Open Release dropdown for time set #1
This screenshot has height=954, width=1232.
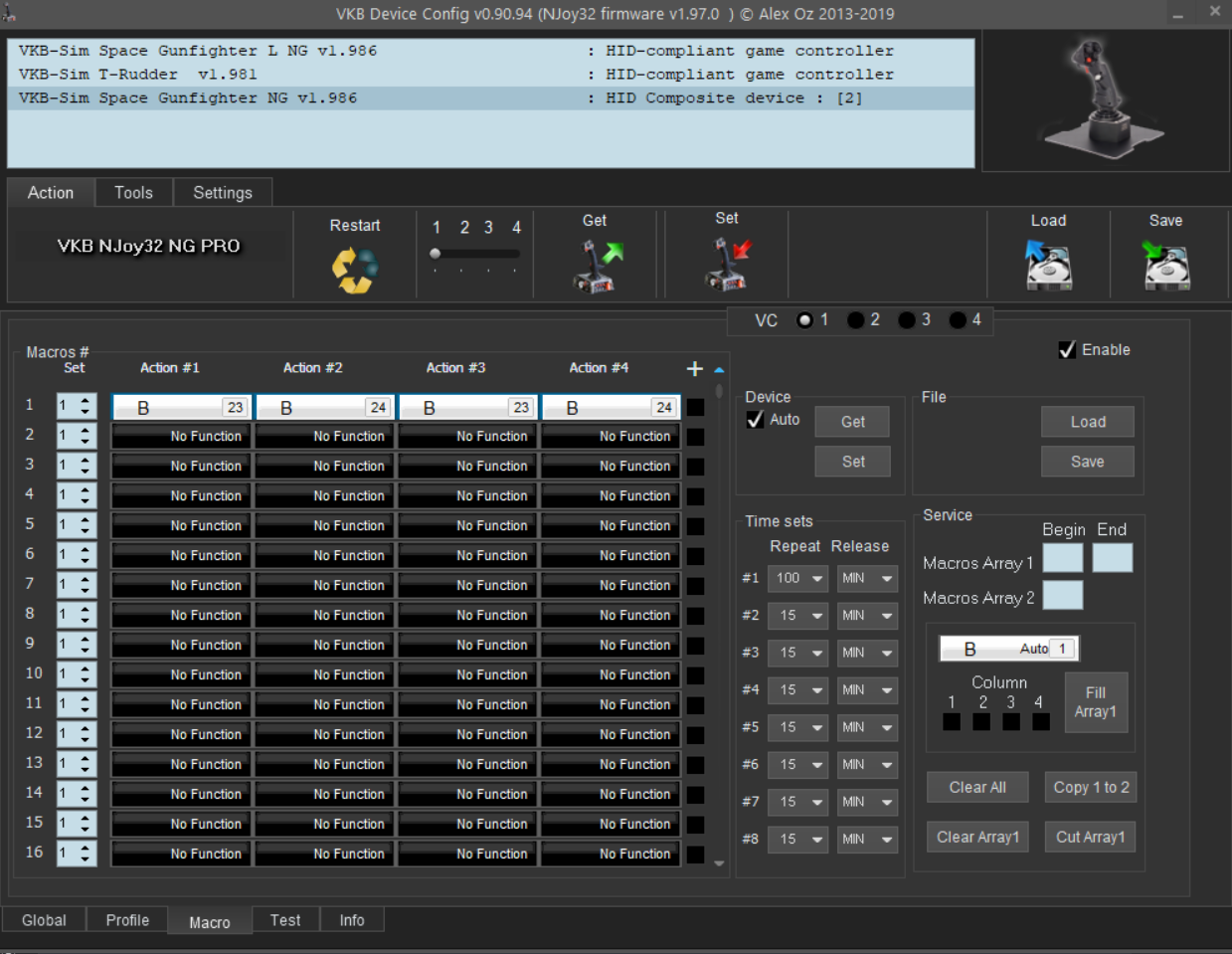tap(867, 578)
